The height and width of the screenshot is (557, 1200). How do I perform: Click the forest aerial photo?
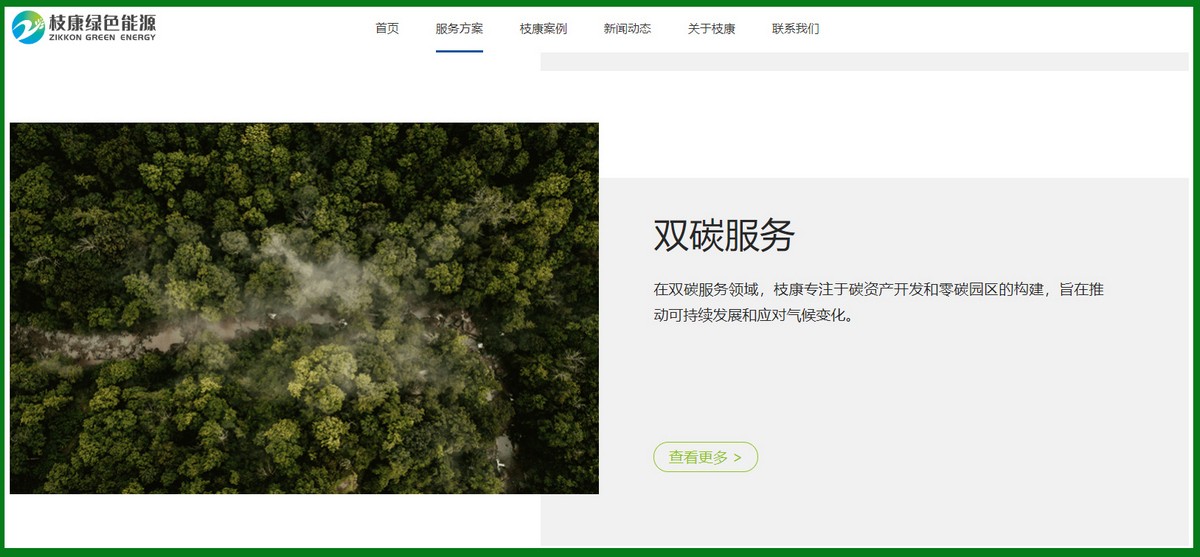click(304, 308)
